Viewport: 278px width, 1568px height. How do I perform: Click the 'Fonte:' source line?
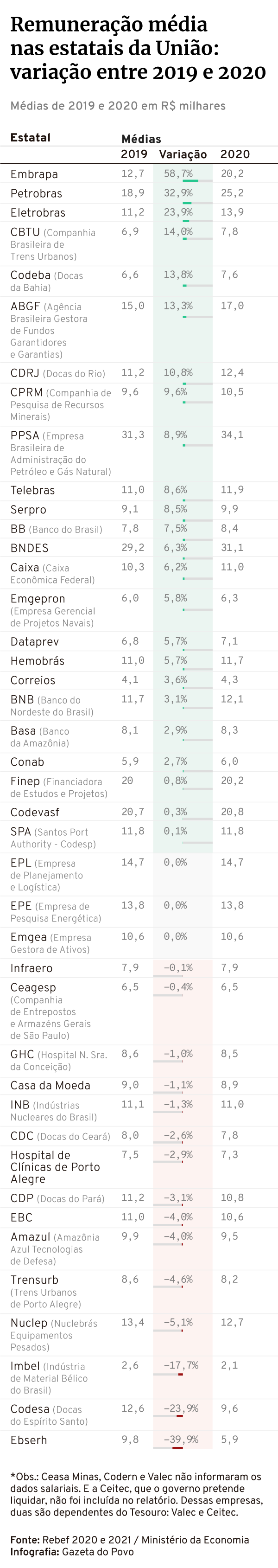[x=129, y=1539]
